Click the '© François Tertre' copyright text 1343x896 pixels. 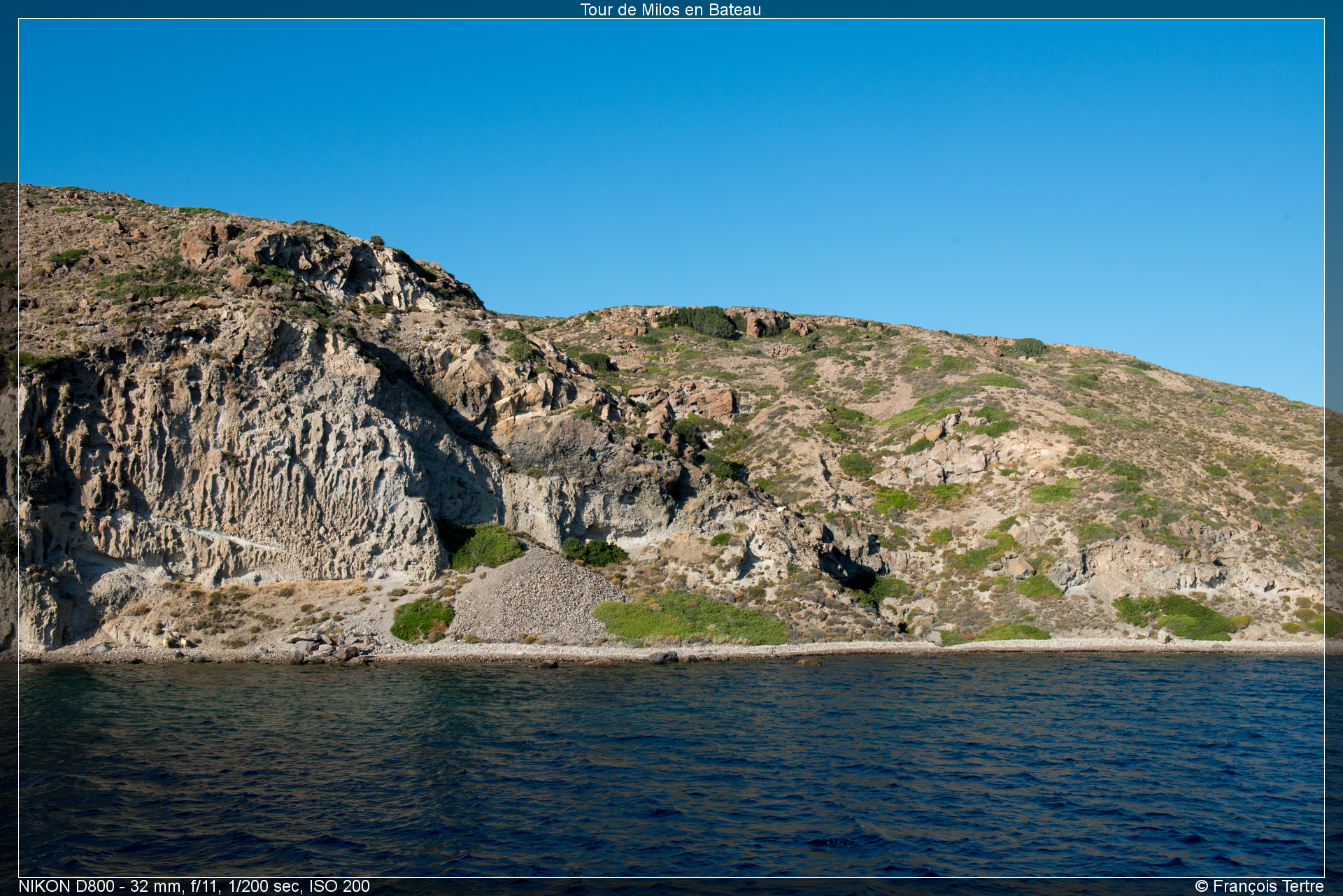pyautogui.click(x=1259, y=886)
